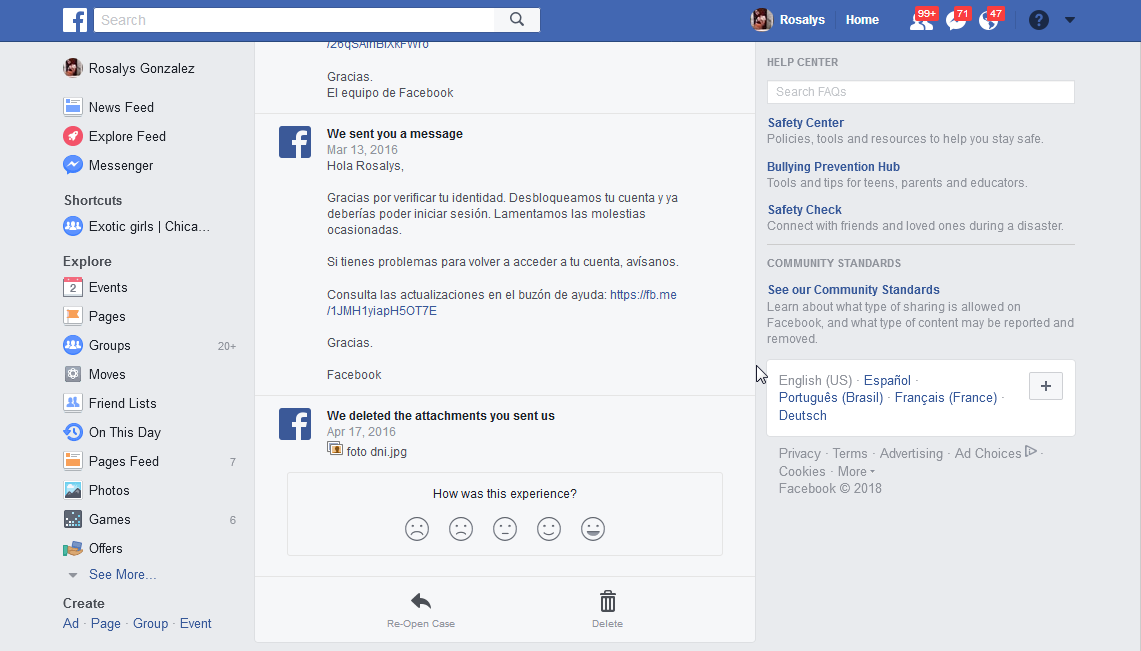Open the Bullying Prevention Hub link
Image resolution: width=1141 pixels, height=651 pixels.
tap(833, 167)
